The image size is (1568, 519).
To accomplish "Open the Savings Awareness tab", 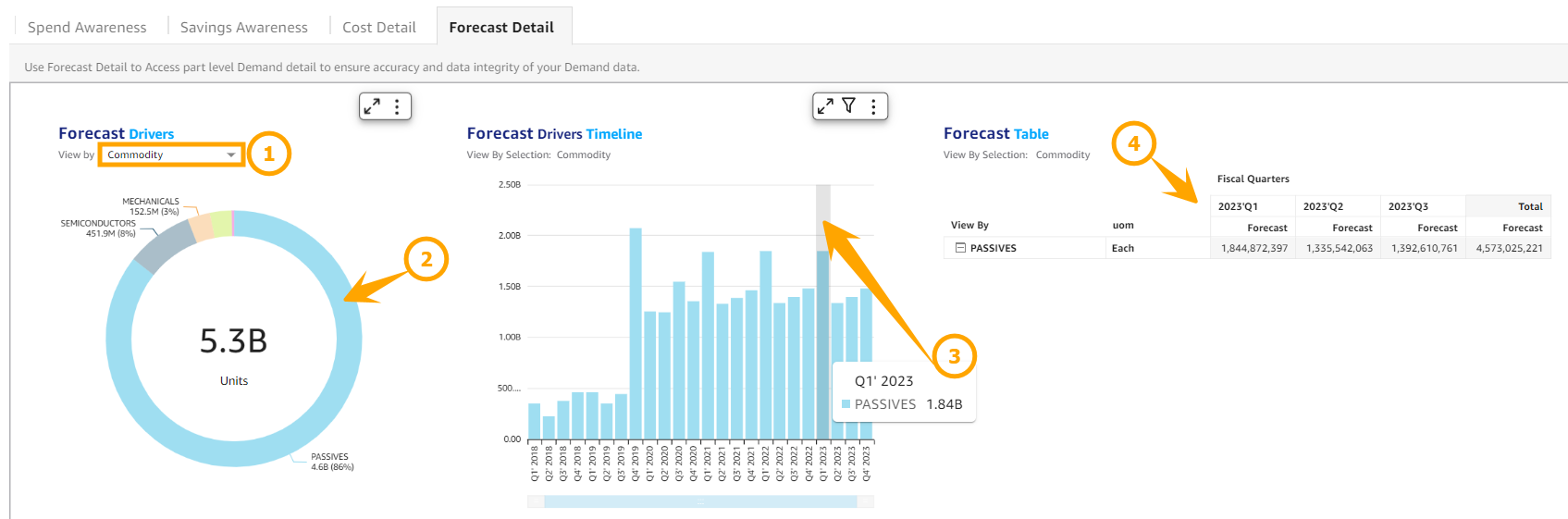I will click(x=243, y=27).
